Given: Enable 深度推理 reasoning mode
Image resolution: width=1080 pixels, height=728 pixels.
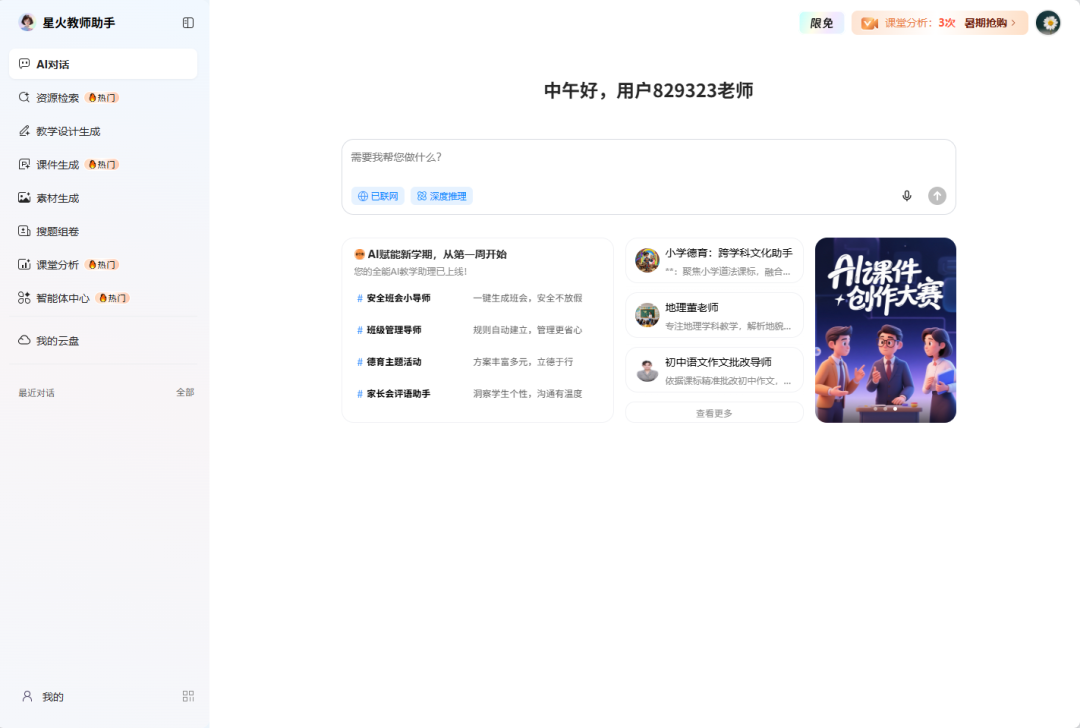Looking at the screenshot, I should [x=441, y=196].
